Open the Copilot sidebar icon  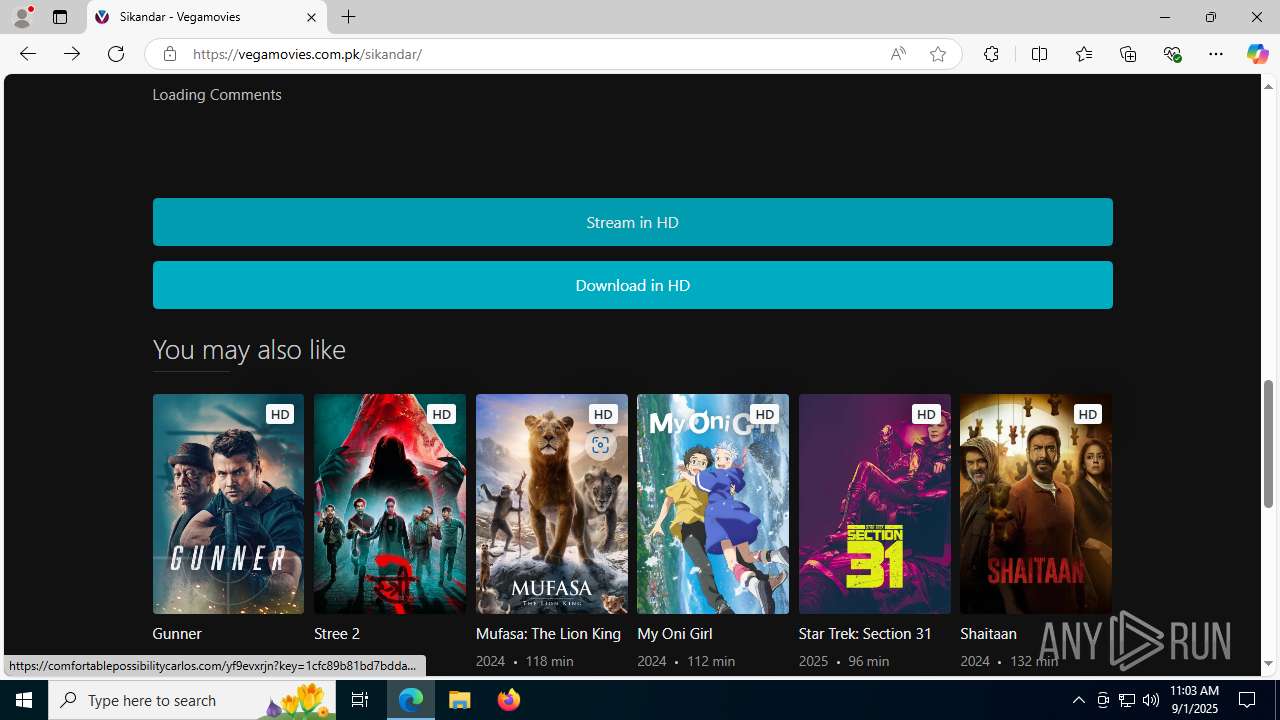1257,54
